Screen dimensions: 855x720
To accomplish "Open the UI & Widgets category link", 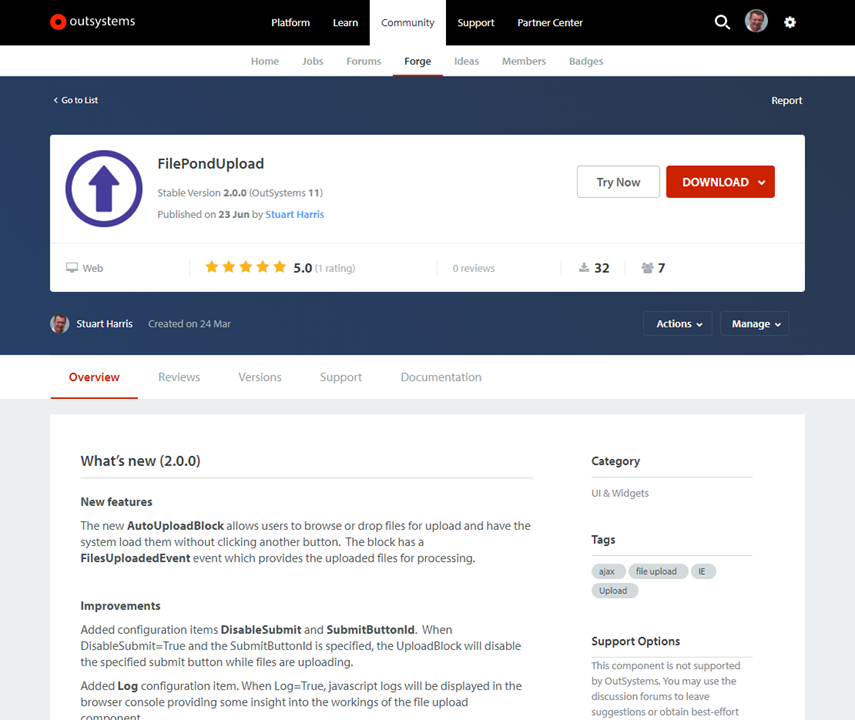I will (x=622, y=492).
